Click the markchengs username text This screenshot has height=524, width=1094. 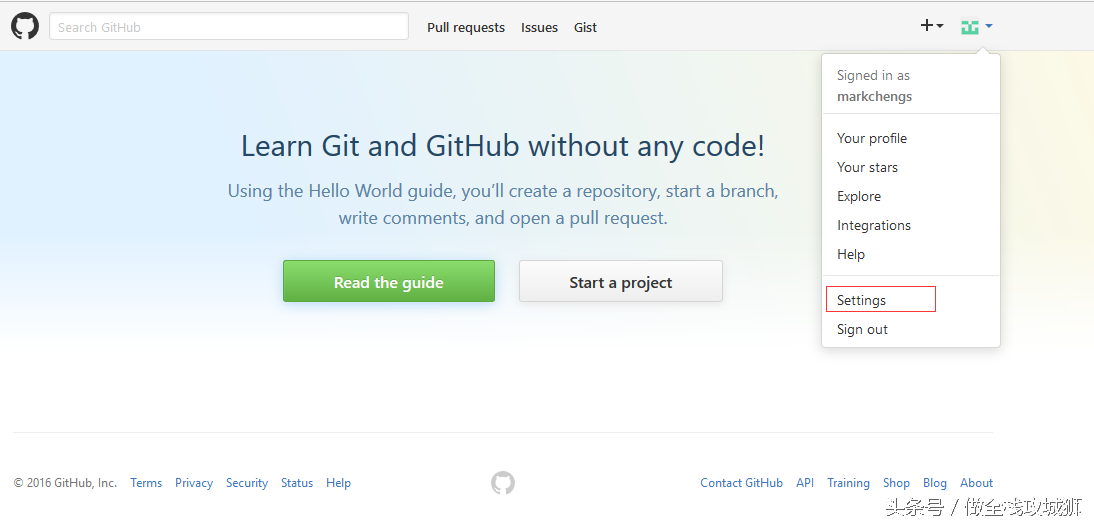[x=874, y=96]
